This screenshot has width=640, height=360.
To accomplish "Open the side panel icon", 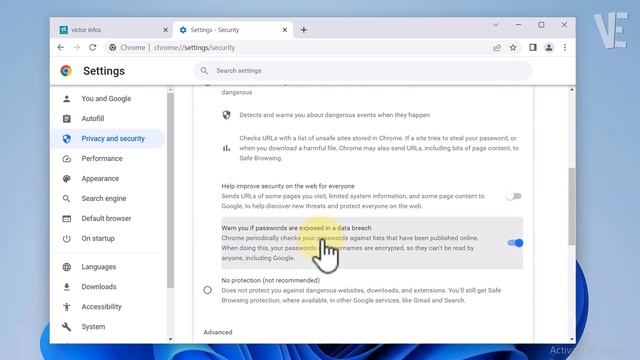I will pyautogui.click(x=533, y=47).
